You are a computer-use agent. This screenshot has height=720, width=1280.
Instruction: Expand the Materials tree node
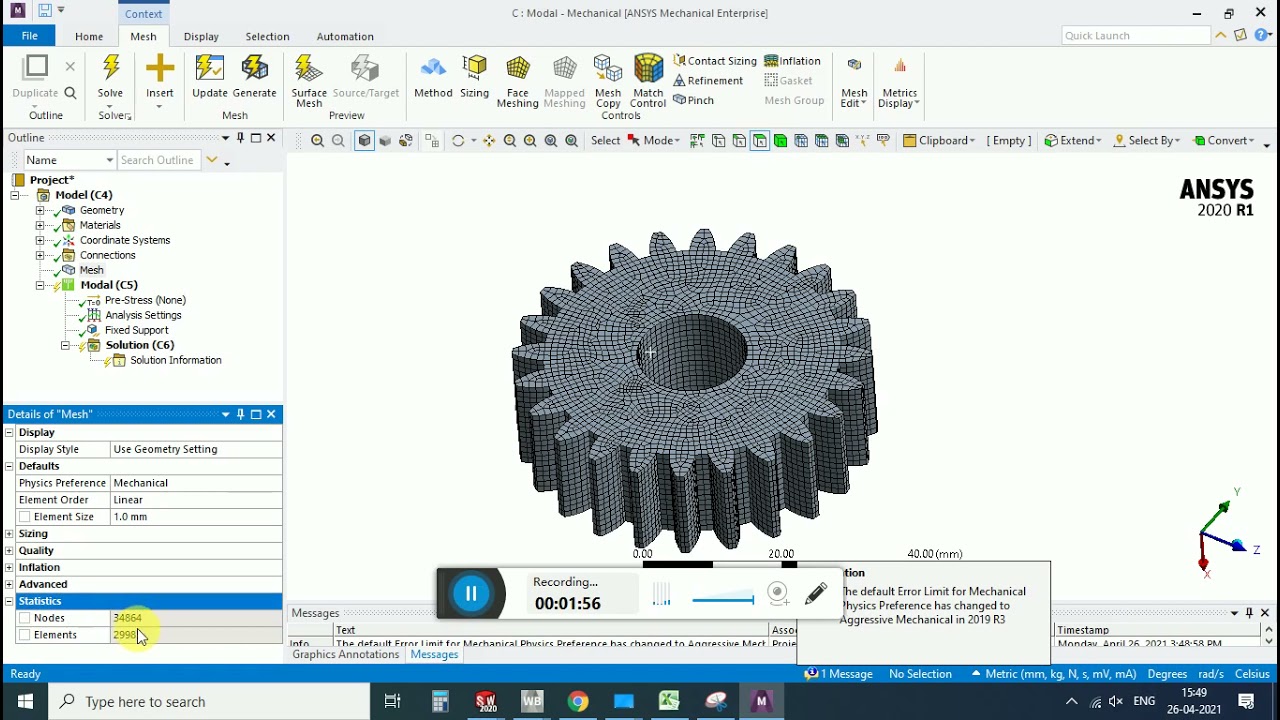[x=40, y=225]
